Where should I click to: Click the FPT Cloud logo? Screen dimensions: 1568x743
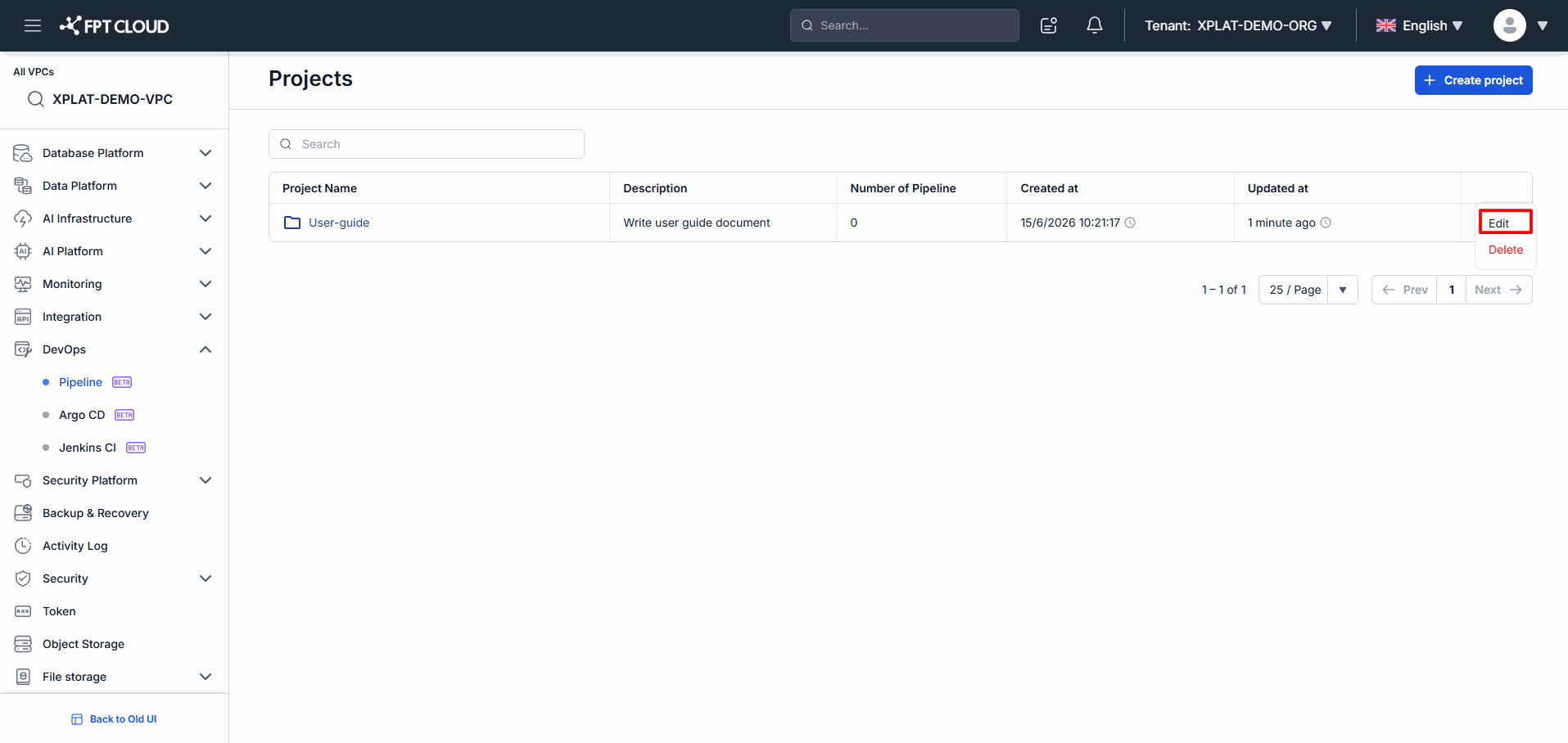114,25
